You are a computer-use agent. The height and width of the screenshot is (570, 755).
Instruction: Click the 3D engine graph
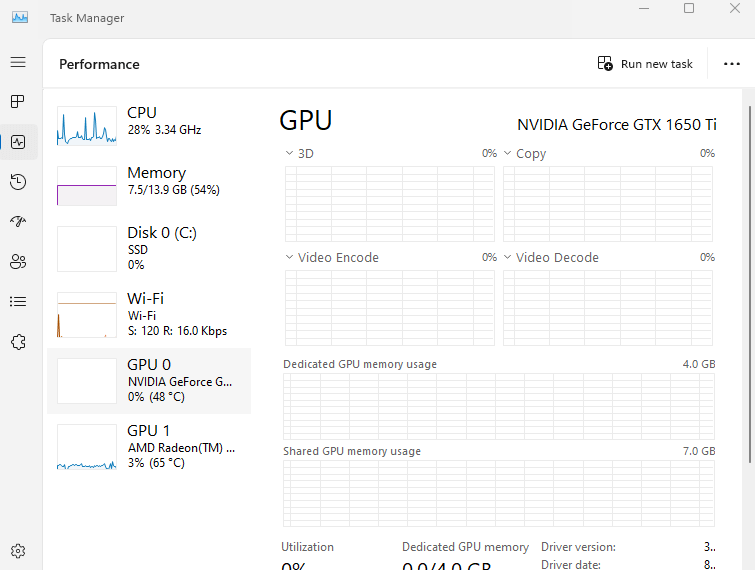(x=390, y=204)
